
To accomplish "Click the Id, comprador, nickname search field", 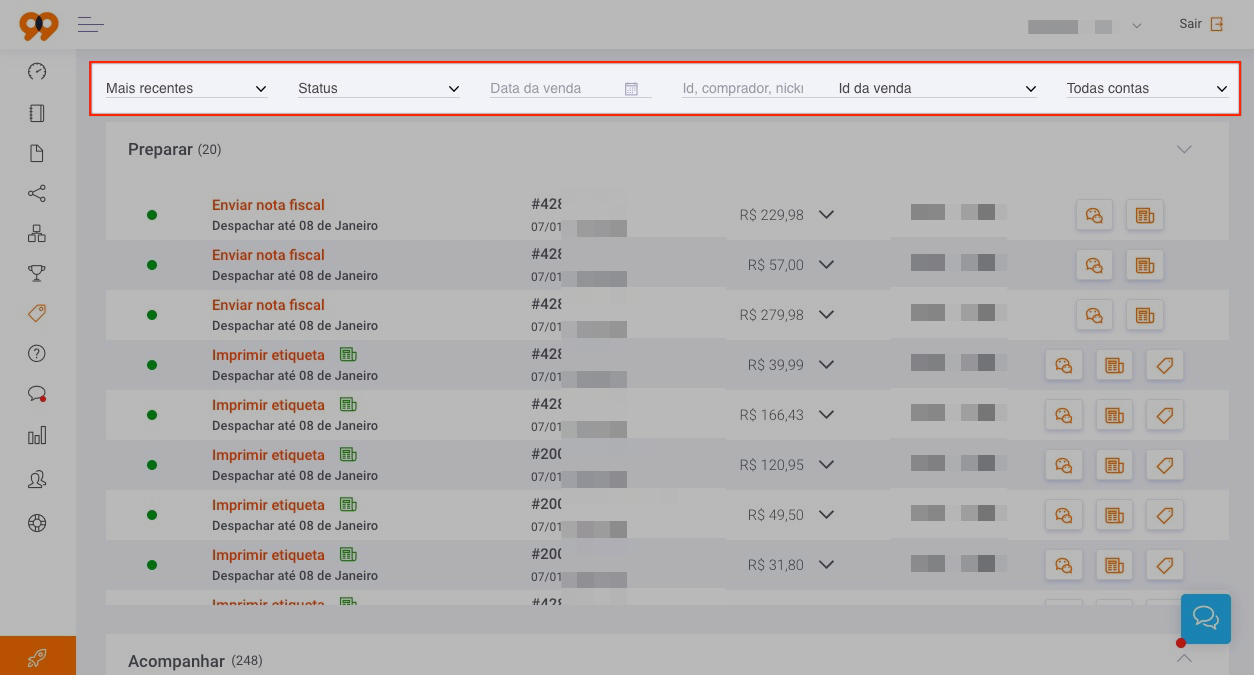I will 743,88.
